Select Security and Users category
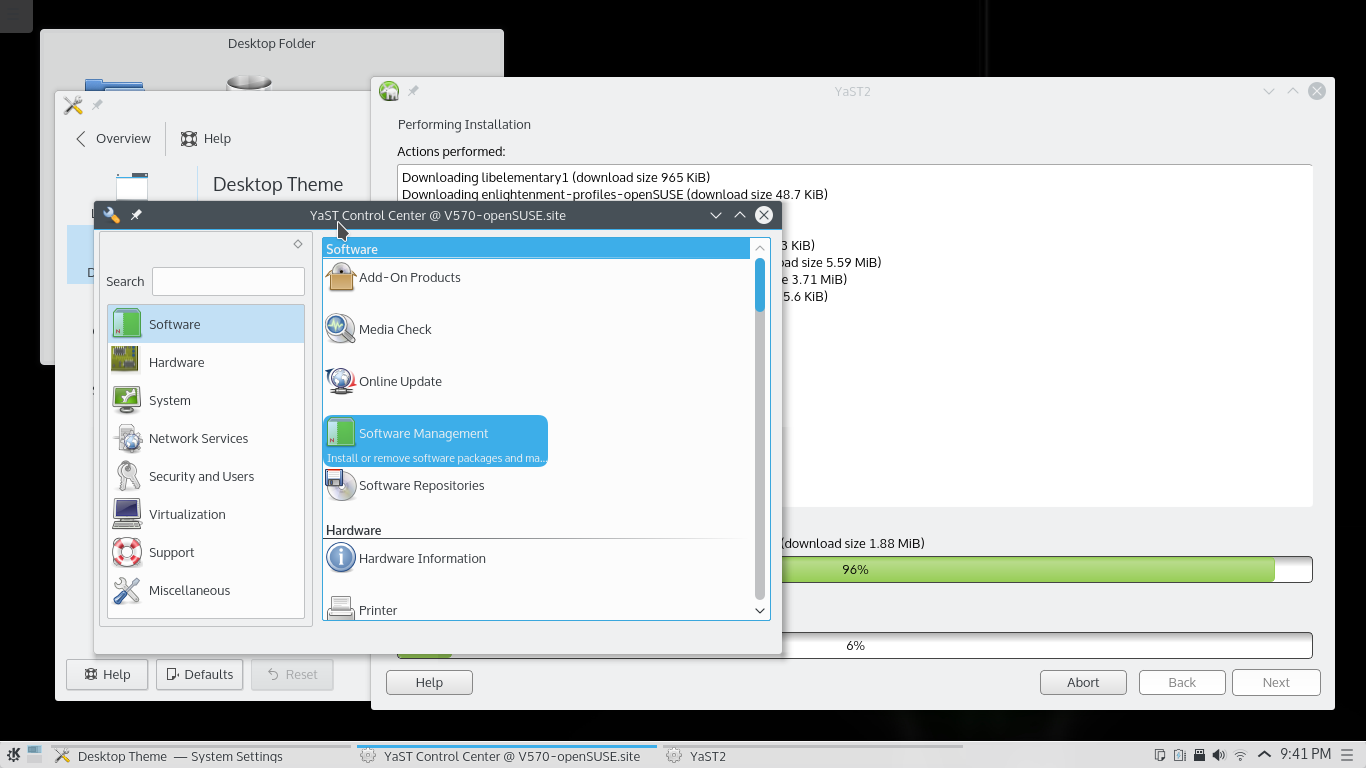Viewport: 1366px width, 768px height. (206, 476)
